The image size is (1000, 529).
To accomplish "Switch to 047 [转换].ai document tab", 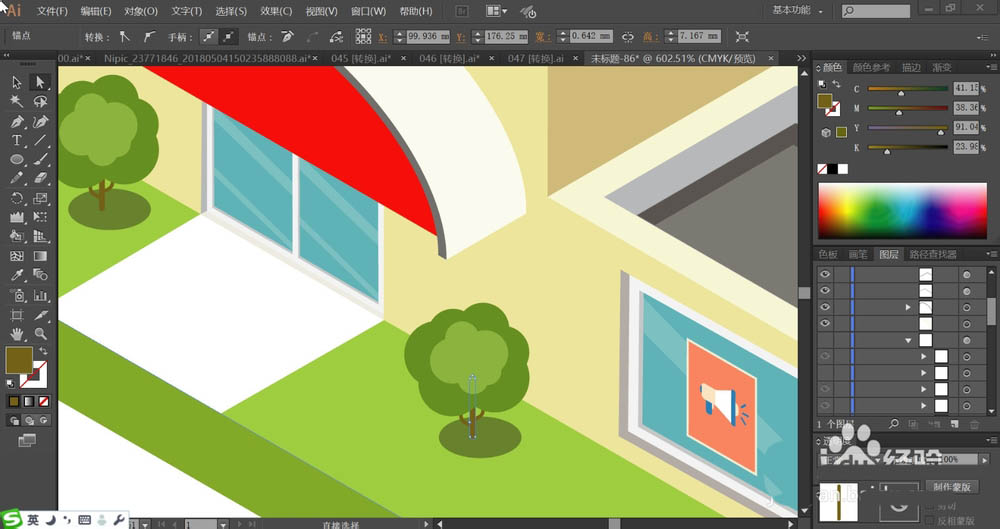I will coord(536,59).
